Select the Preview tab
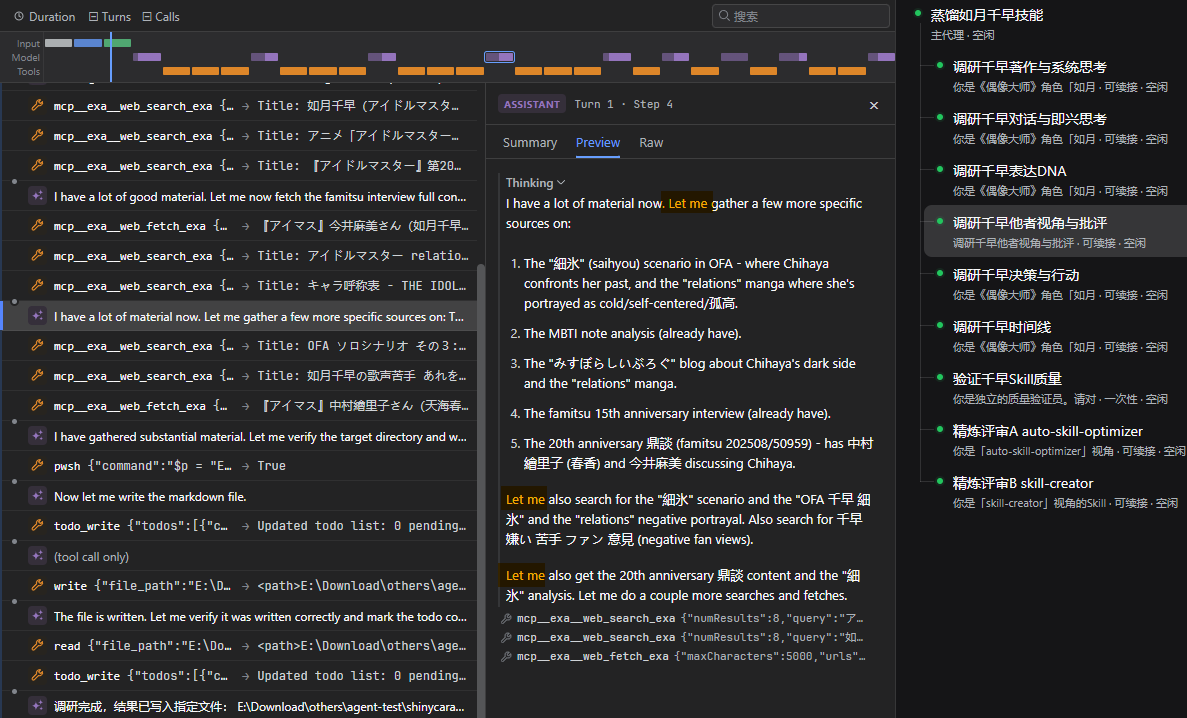1187x718 pixels. point(597,142)
